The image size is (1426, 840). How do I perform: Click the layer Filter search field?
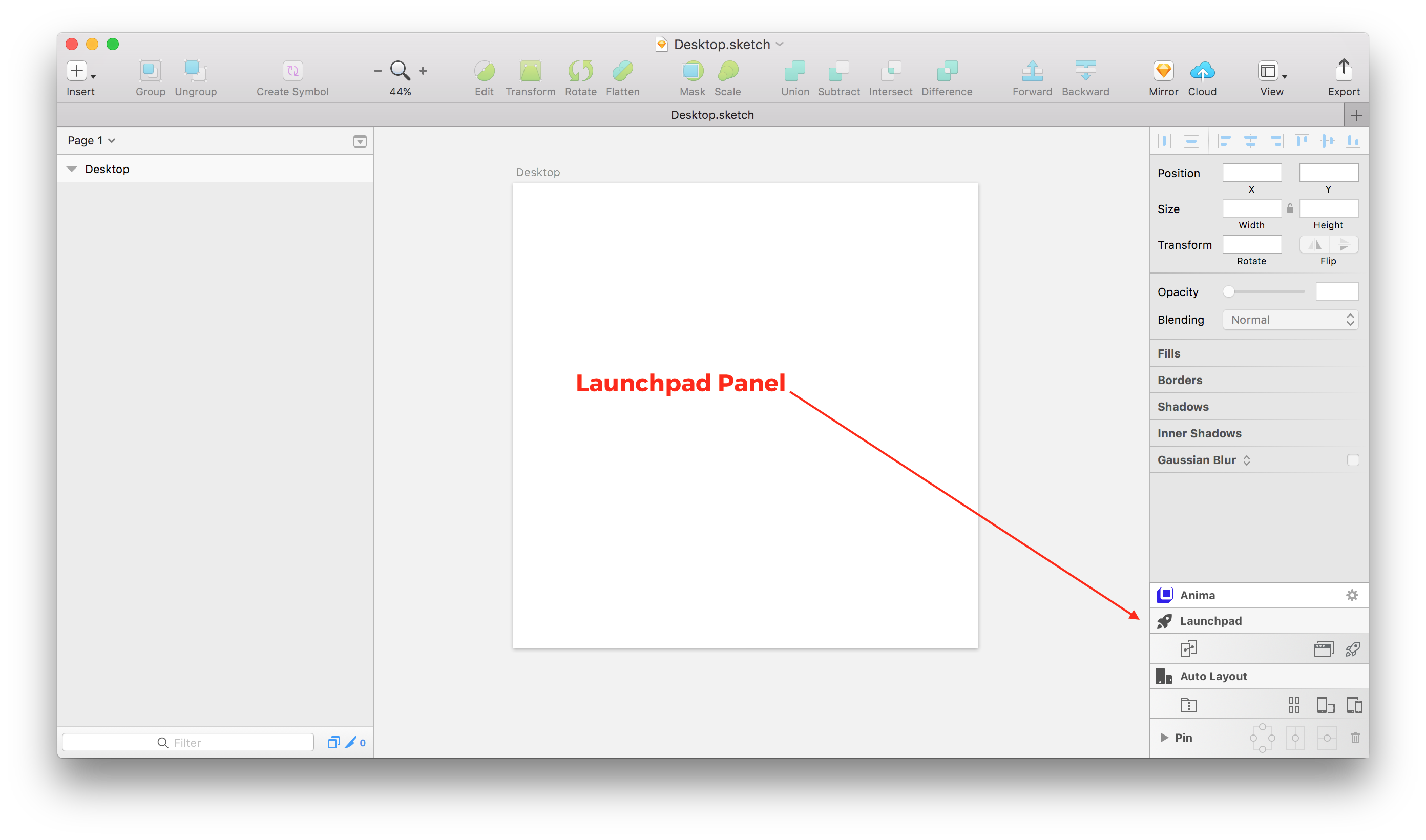(188, 742)
